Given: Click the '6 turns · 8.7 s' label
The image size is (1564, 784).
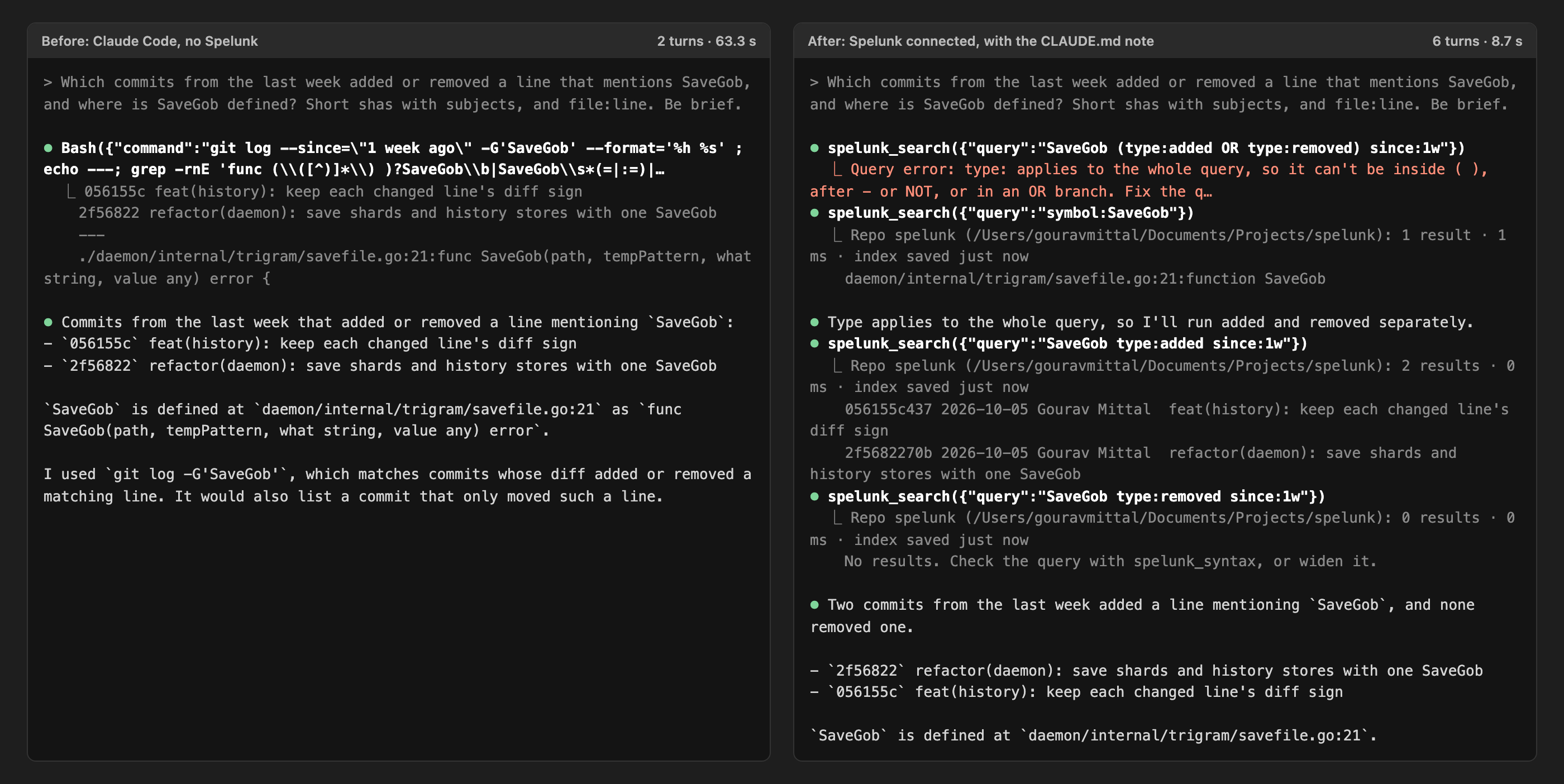Looking at the screenshot, I should [1477, 41].
